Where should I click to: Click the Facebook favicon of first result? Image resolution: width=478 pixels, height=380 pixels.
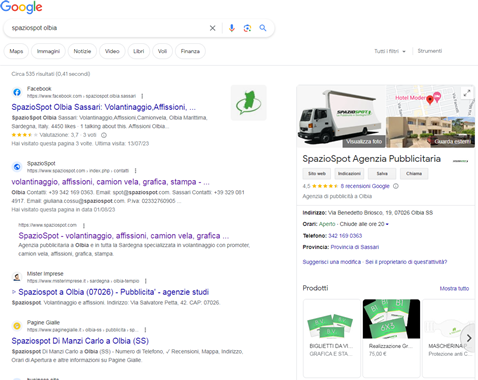pyautogui.click(x=17, y=92)
